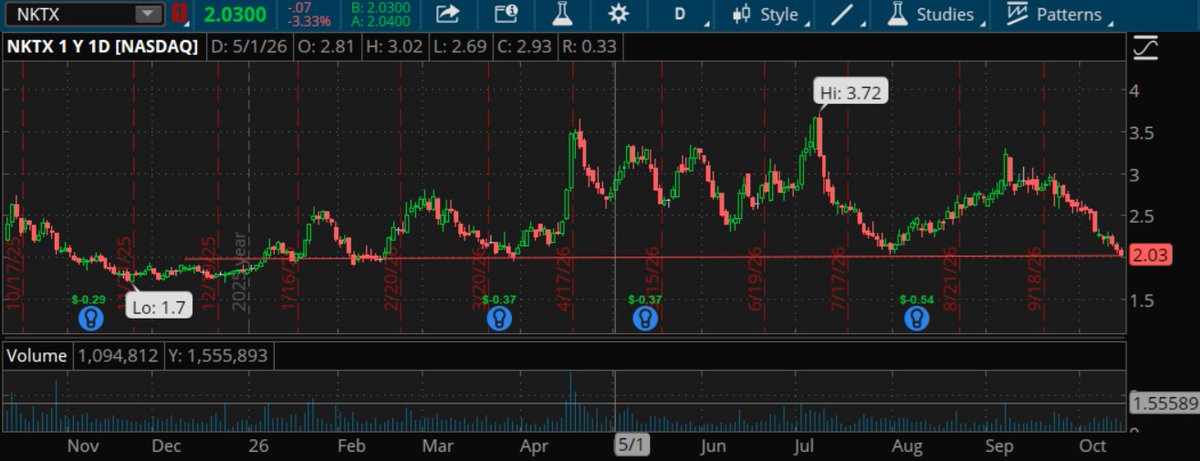This screenshot has width=1200, height=461.
Task: Open the drawing tools line dropdown
Action: pos(848,14)
